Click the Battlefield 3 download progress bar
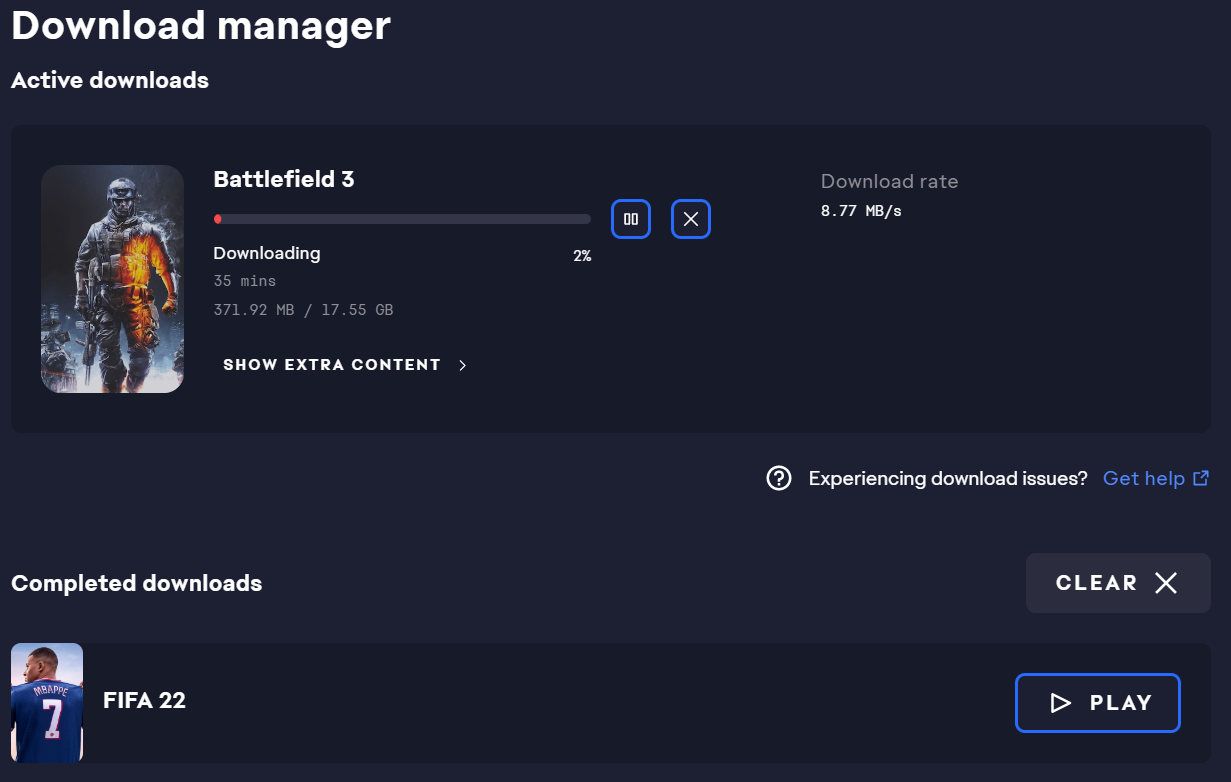Viewport: 1231px width, 782px height. [402, 219]
